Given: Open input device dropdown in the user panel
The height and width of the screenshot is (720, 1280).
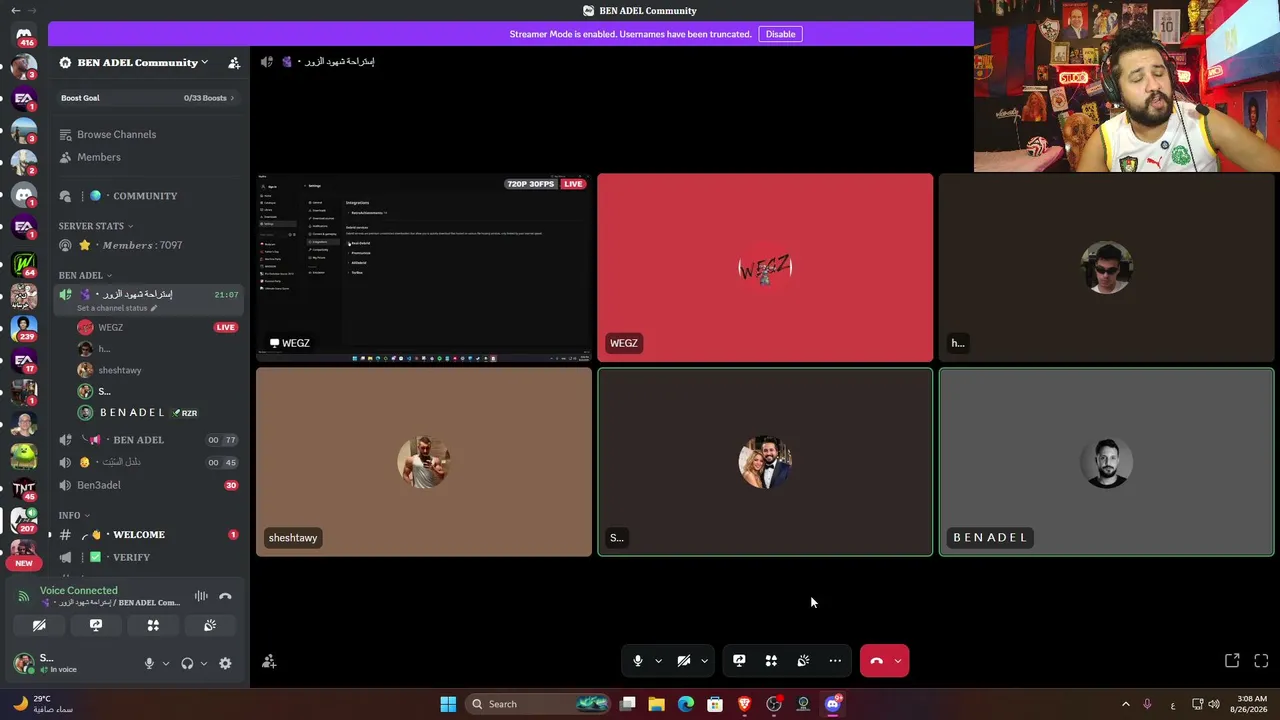Looking at the screenshot, I should (166, 663).
